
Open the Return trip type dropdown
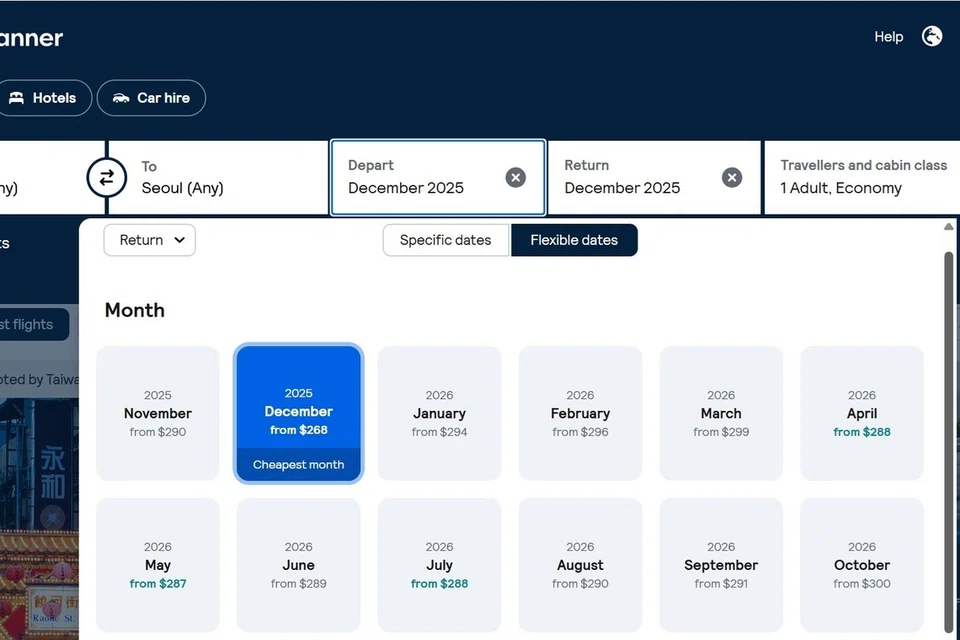pyautogui.click(x=149, y=240)
